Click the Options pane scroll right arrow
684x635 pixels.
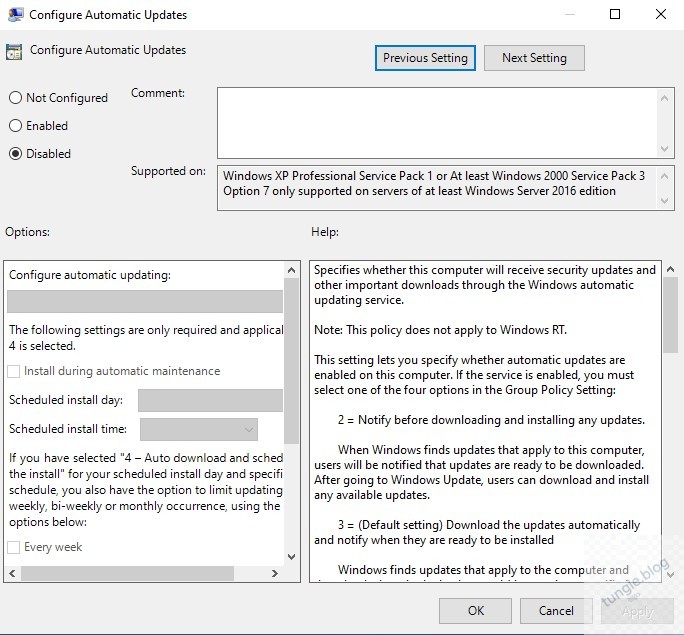coord(275,573)
